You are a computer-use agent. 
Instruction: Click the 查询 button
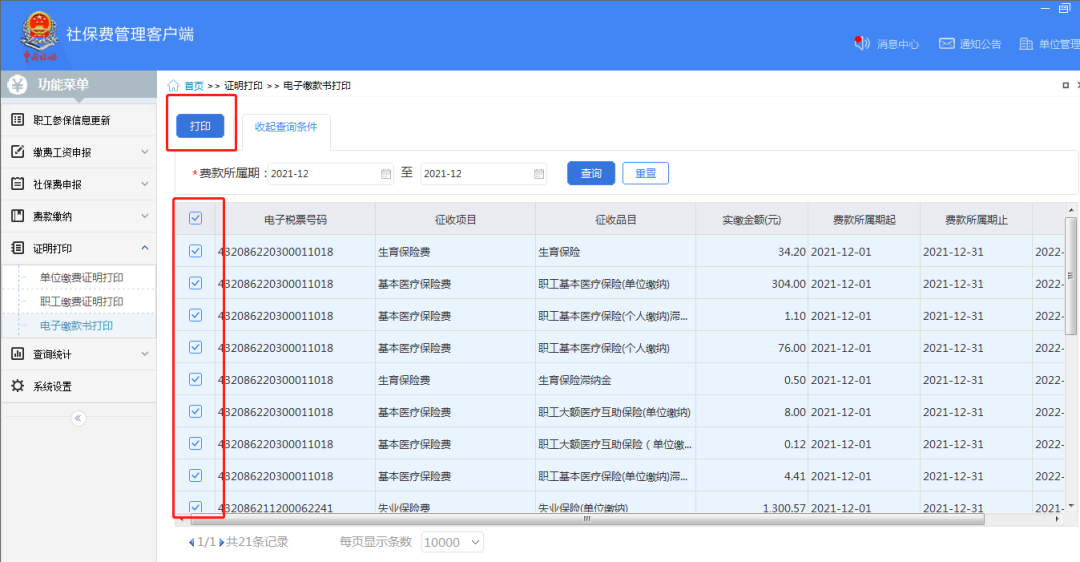click(x=591, y=174)
